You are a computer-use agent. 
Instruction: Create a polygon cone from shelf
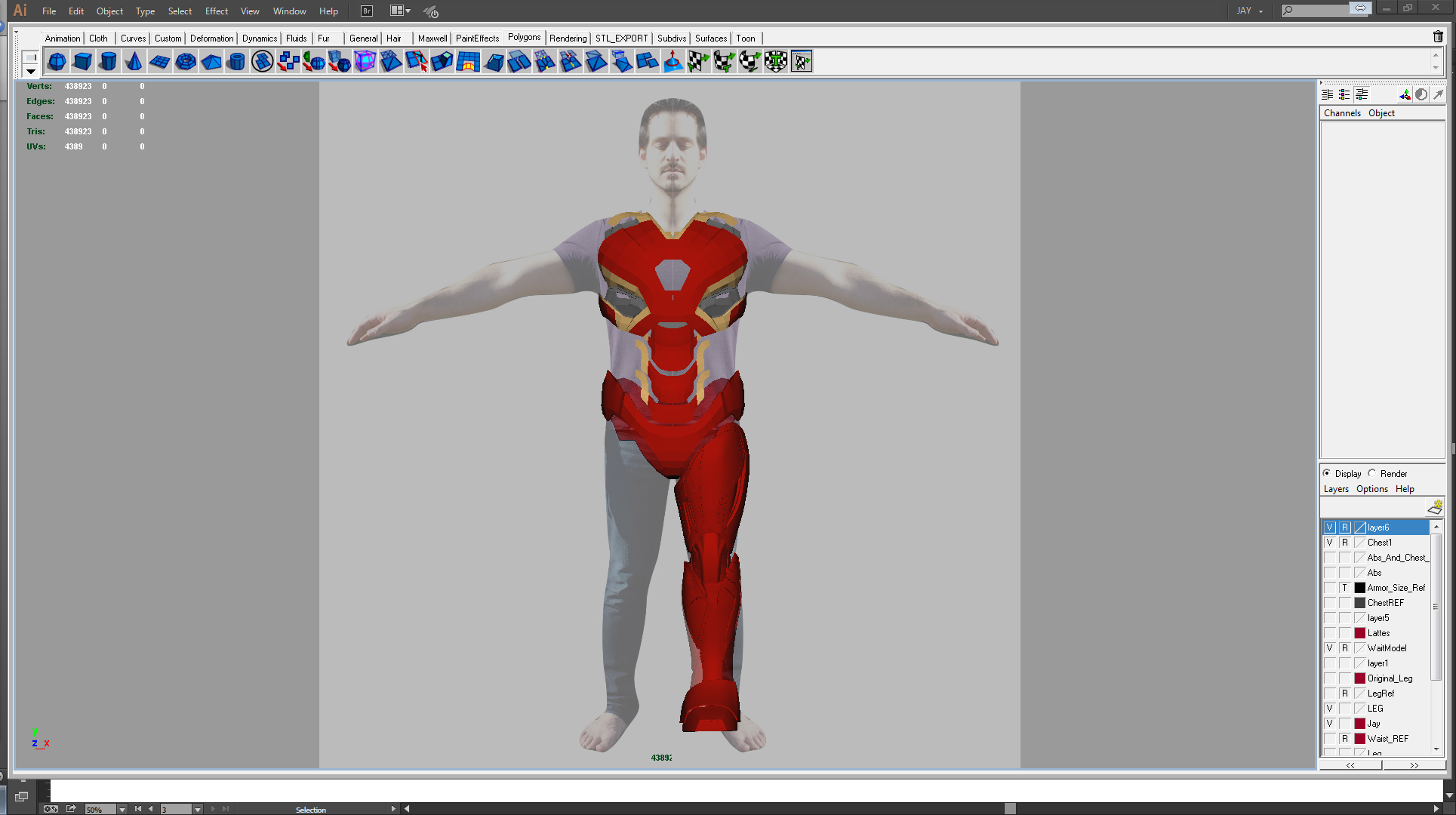tap(134, 61)
